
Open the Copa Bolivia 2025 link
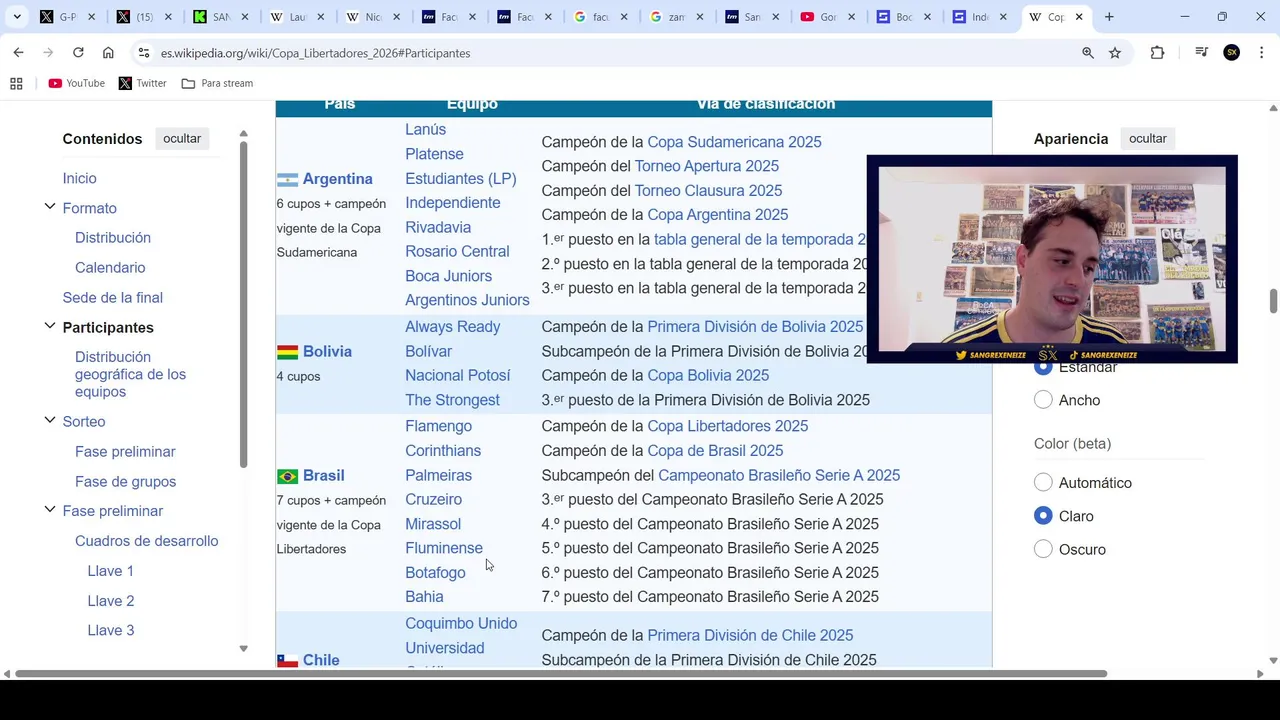click(708, 376)
